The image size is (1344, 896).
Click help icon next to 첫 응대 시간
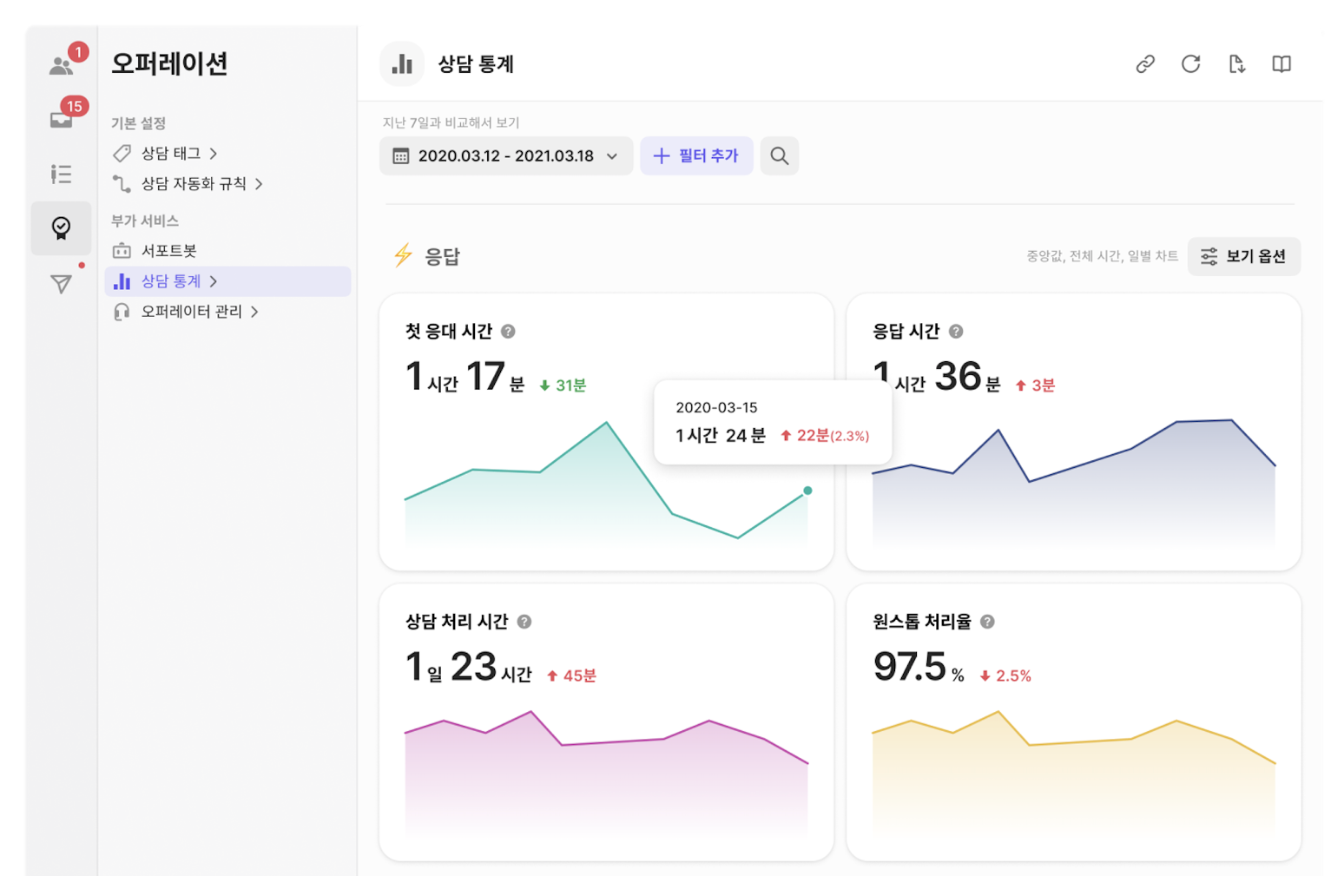click(509, 332)
